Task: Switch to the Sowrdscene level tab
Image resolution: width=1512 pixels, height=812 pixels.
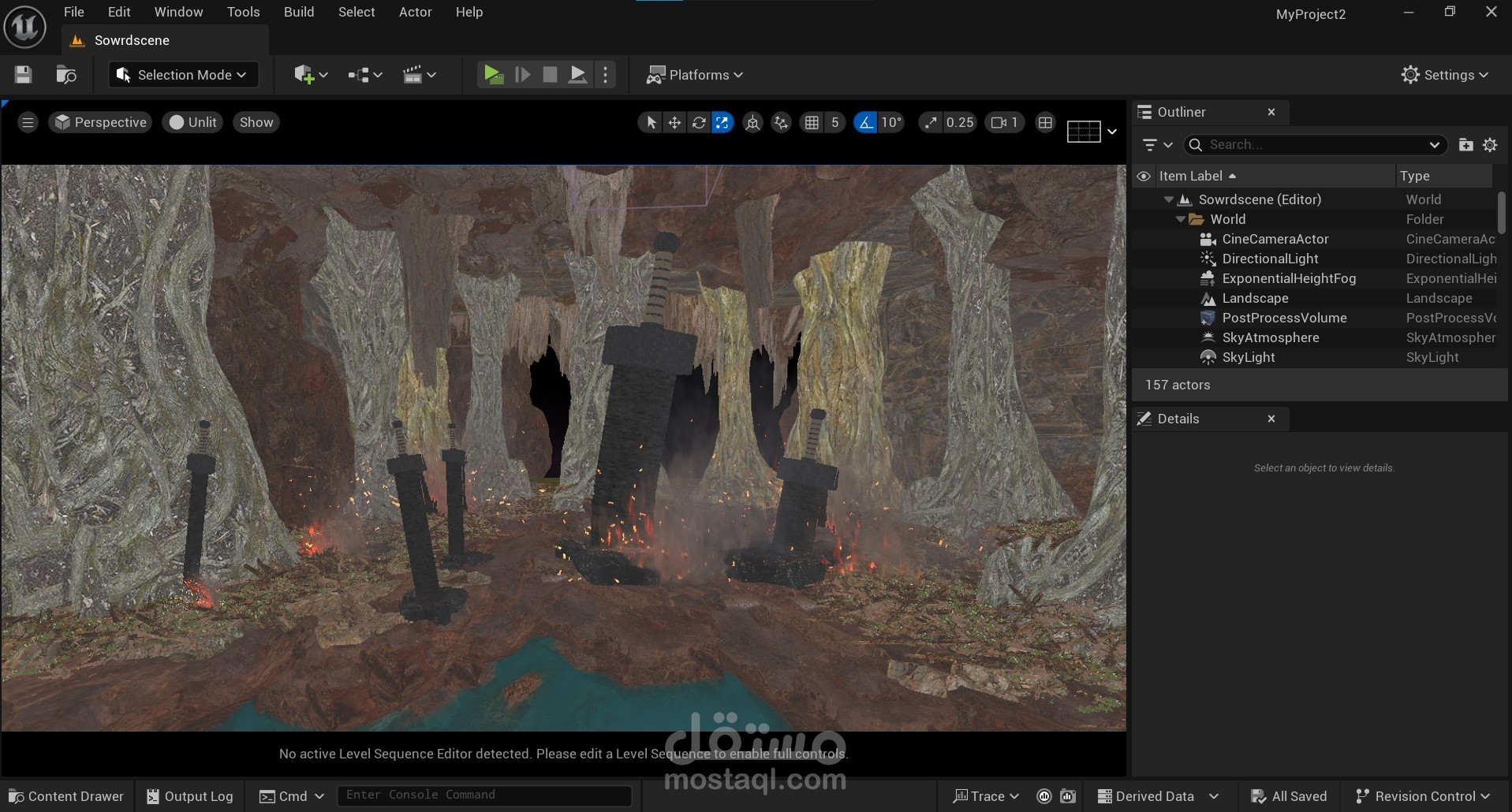Action: click(165, 40)
